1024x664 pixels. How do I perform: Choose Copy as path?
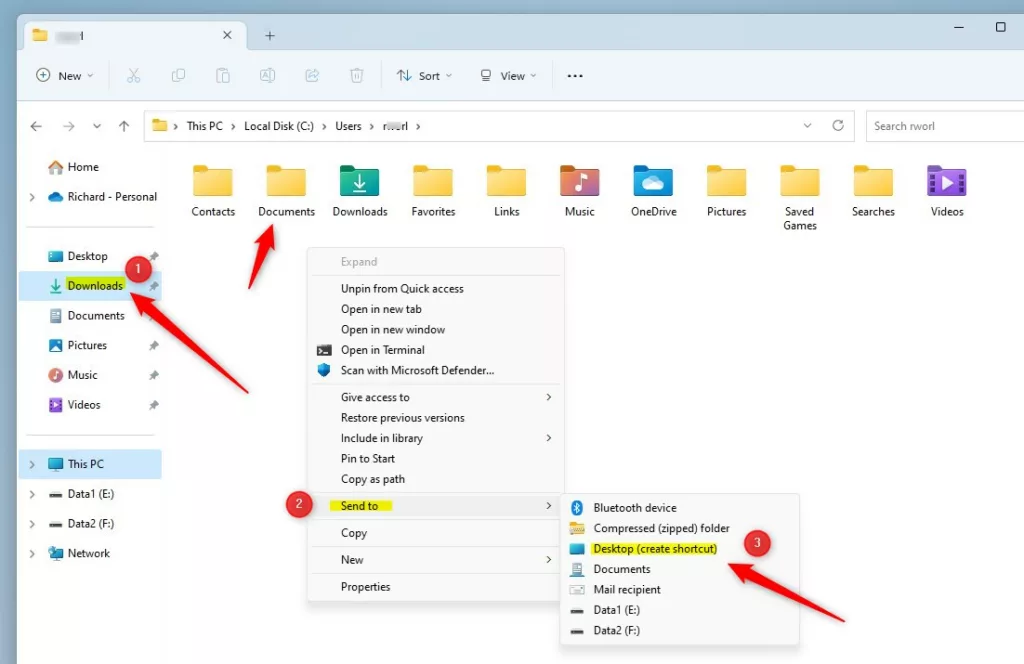click(x=435, y=479)
